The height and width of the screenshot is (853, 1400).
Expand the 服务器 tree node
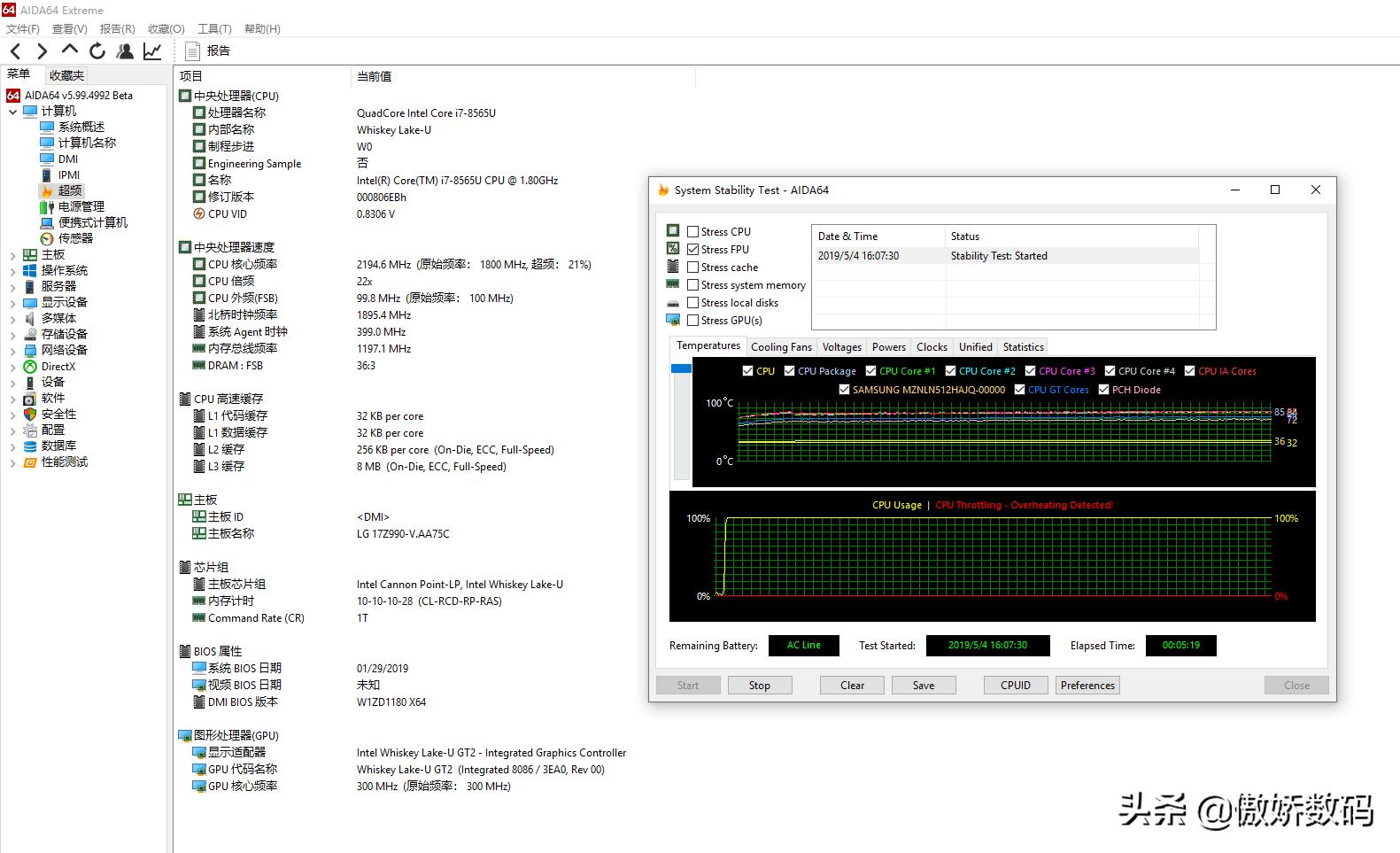tap(12, 287)
